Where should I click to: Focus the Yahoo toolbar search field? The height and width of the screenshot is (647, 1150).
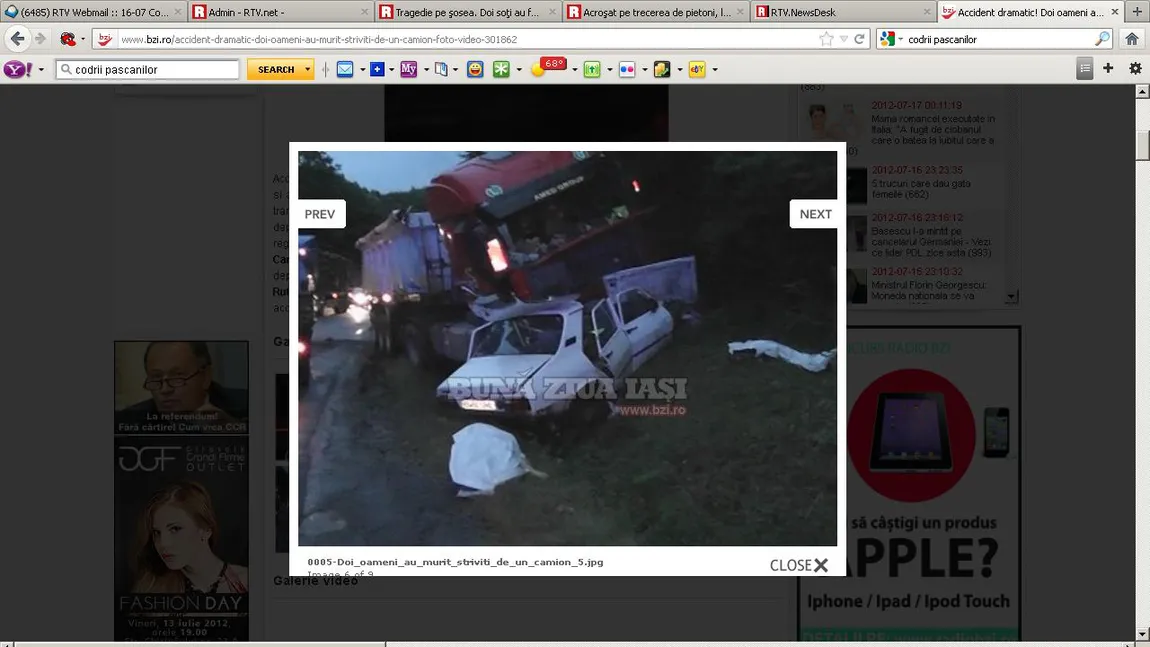coord(147,69)
